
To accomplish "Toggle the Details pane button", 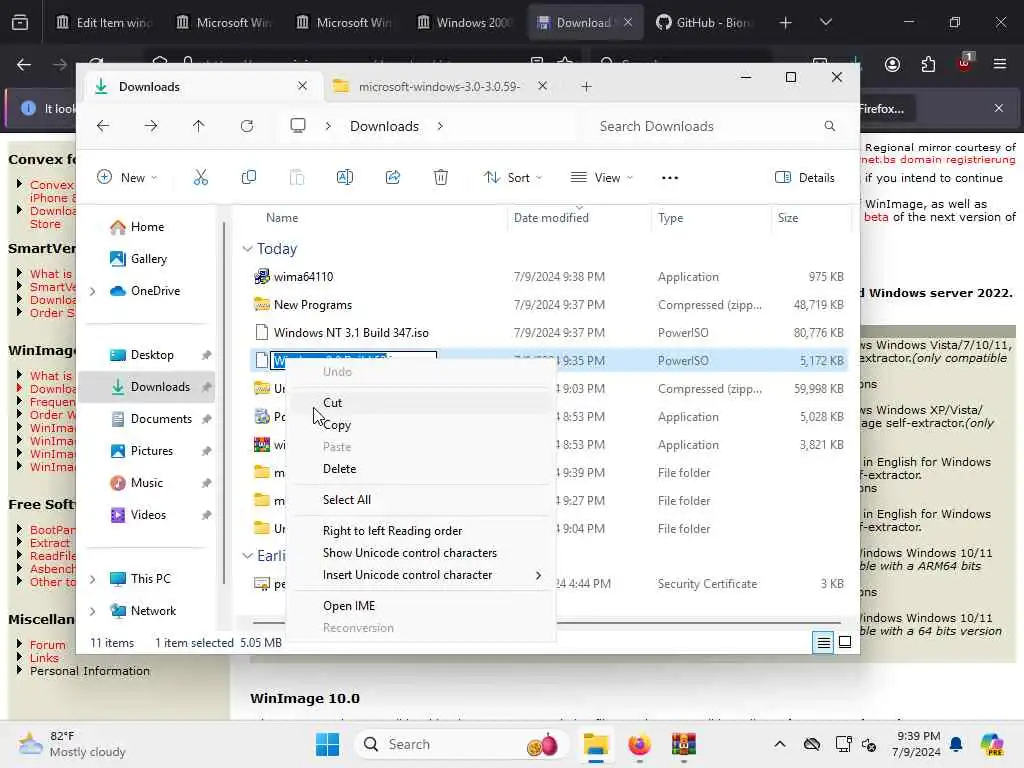I will 805,178.
